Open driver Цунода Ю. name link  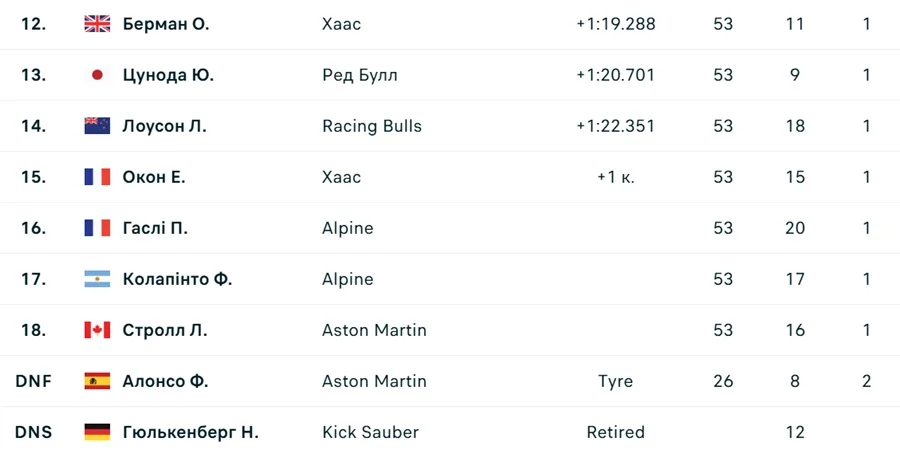point(168,75)
